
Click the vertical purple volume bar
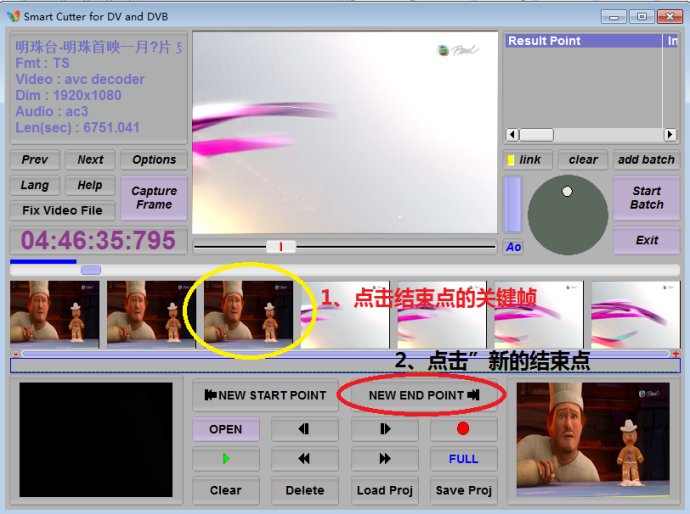pyautogui.click(x=513, y=204)
